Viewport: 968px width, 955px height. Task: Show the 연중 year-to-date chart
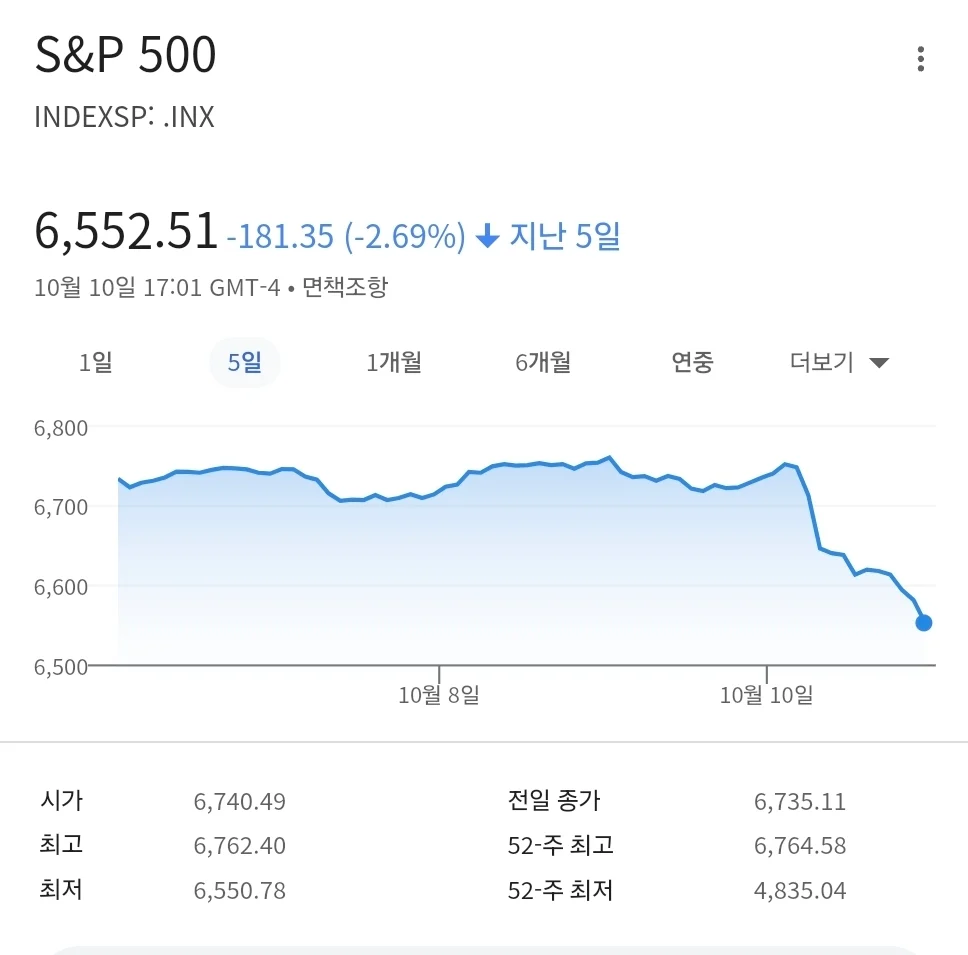pyautogui.click(x=692, y=362)
